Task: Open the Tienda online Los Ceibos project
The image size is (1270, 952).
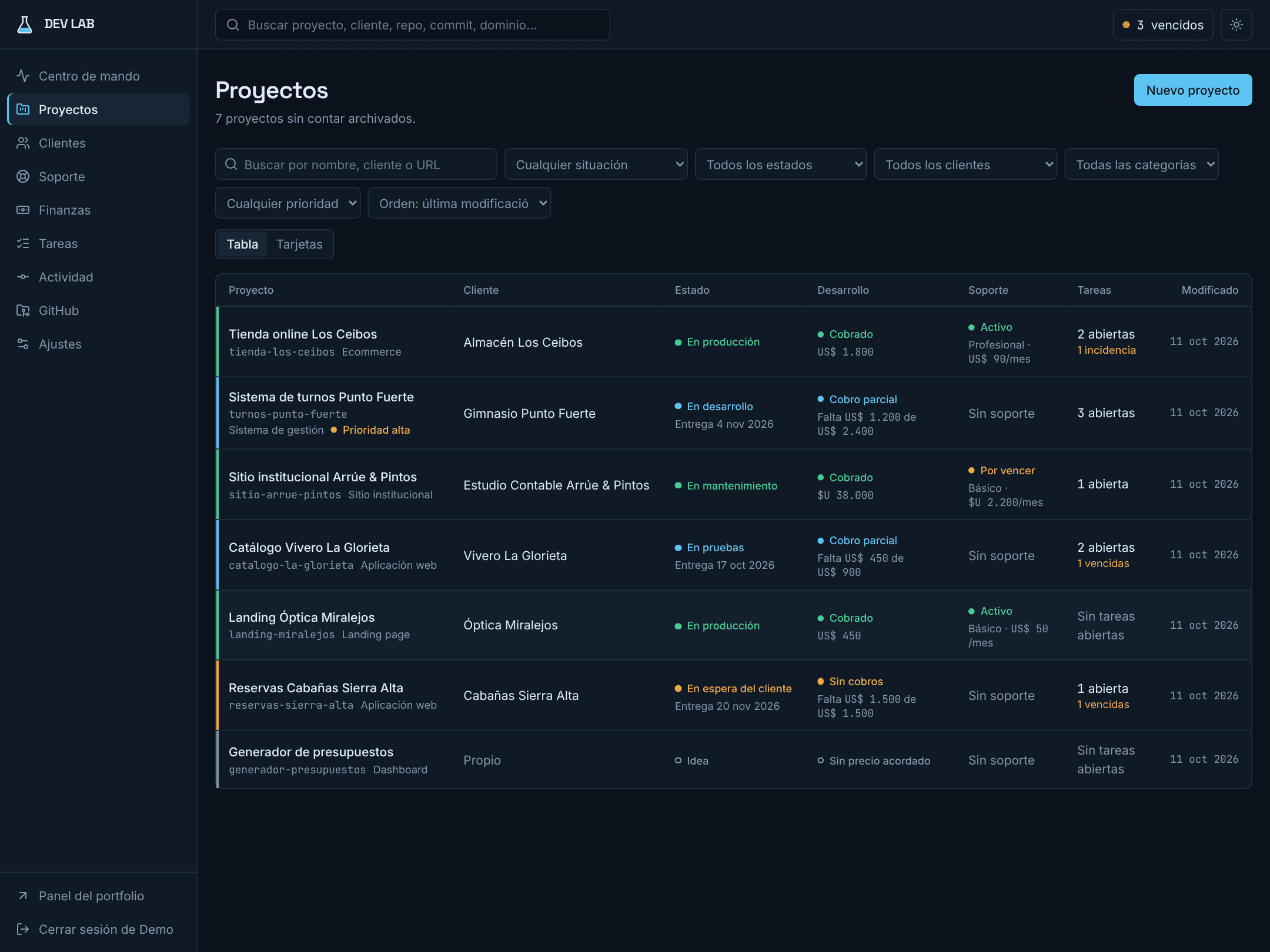Action: (303, 334)
